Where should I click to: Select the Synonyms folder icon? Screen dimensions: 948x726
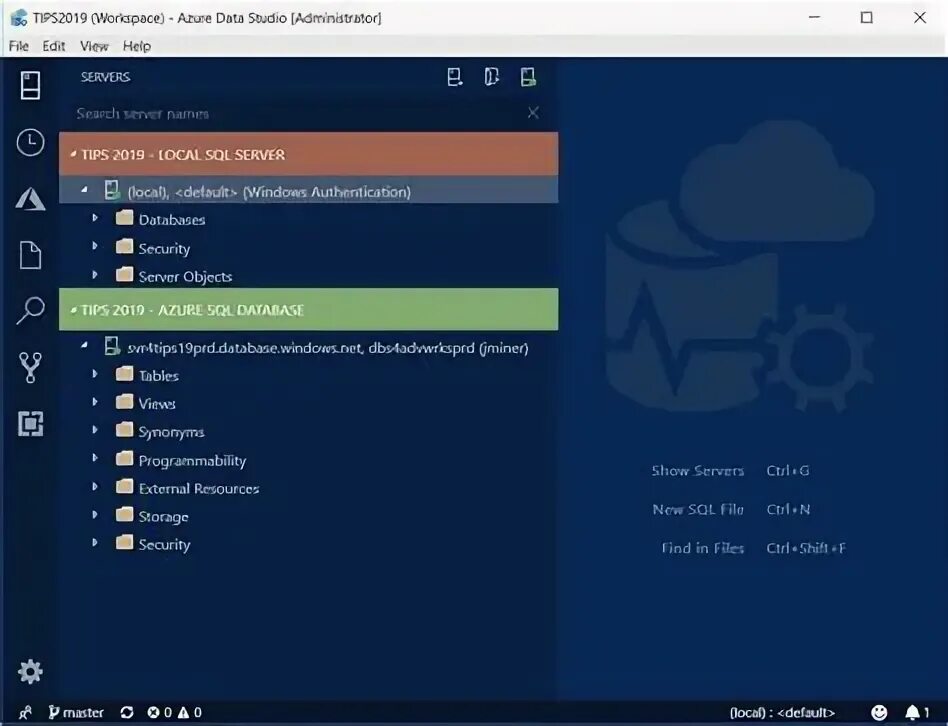(x=125, y=430)
